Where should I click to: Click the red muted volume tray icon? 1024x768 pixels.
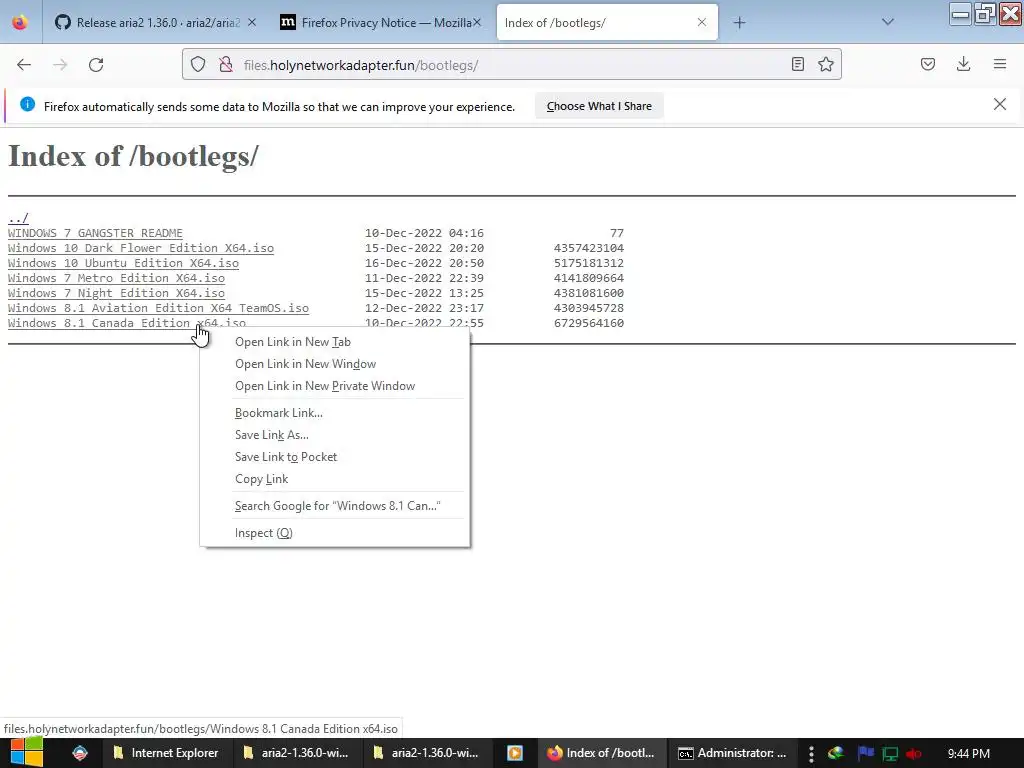click(x=914, y=754)
